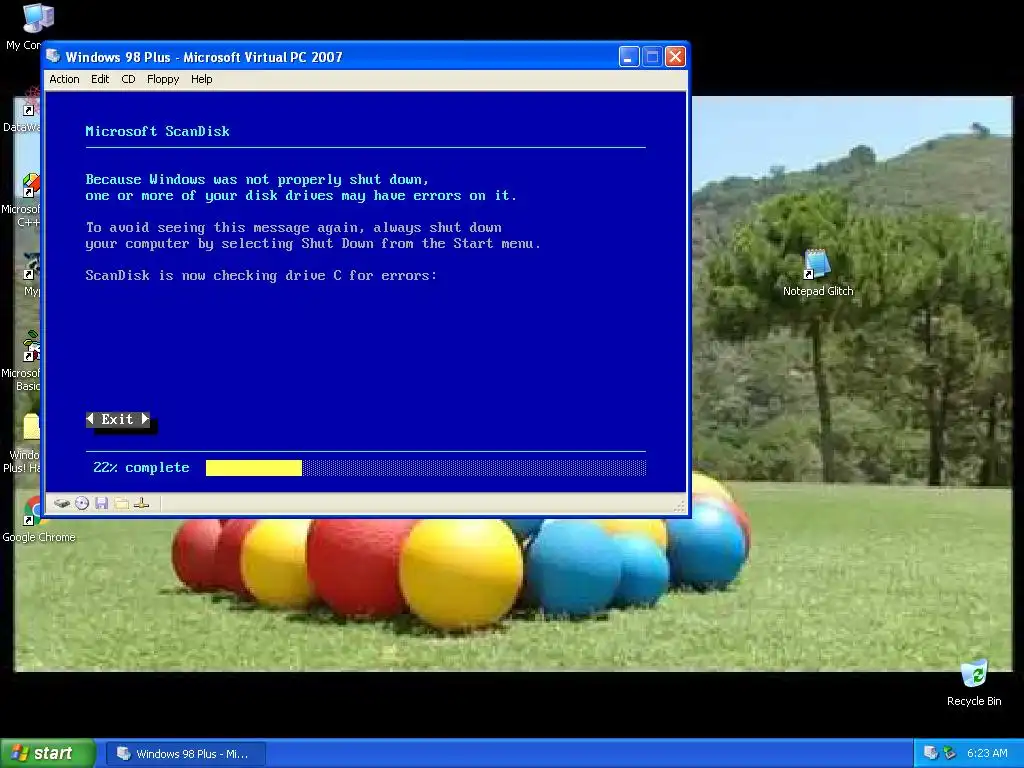Click the Virtual PC window resize grip
Screen dimensions: 1024x768
(679, 505)
